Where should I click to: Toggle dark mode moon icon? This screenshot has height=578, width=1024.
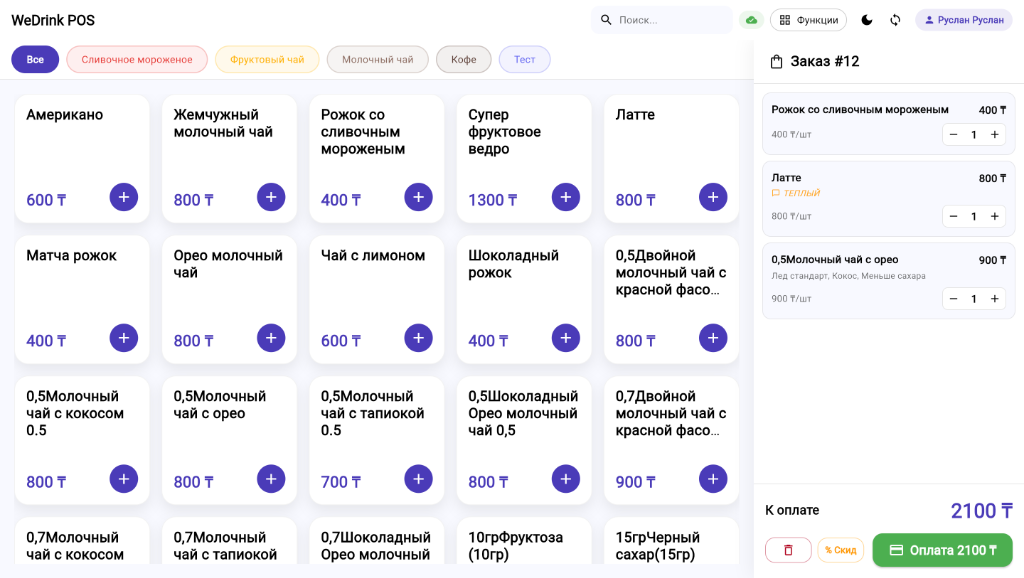click(867, 20)
